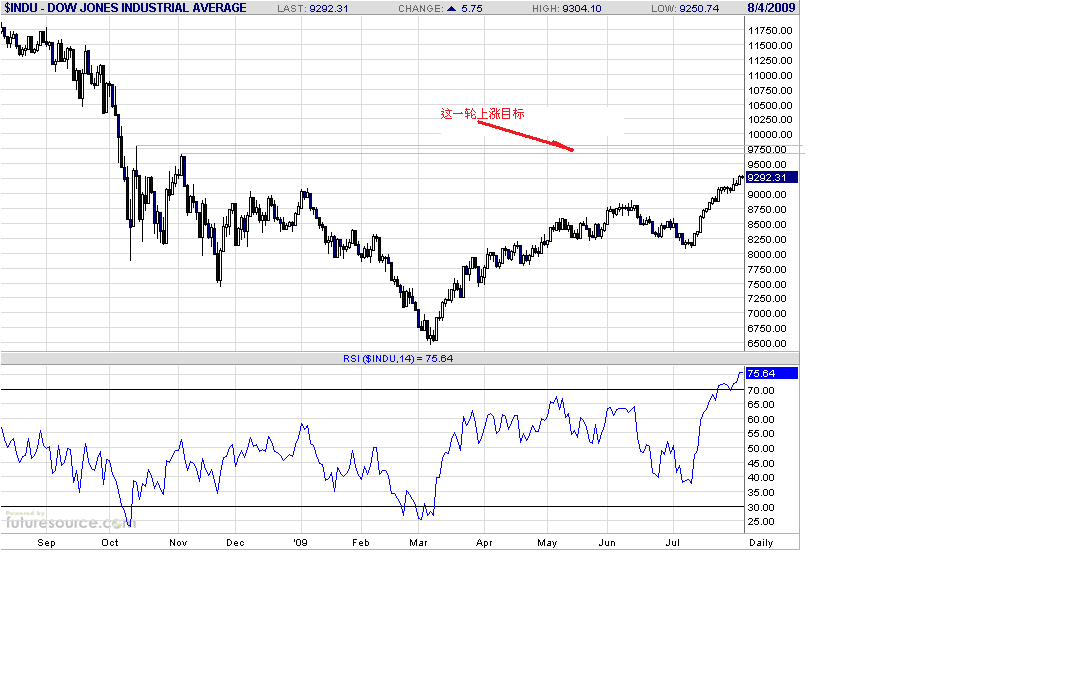1072x688 pixels.
Task: Click the Nov month label
Action: point(178,543)
